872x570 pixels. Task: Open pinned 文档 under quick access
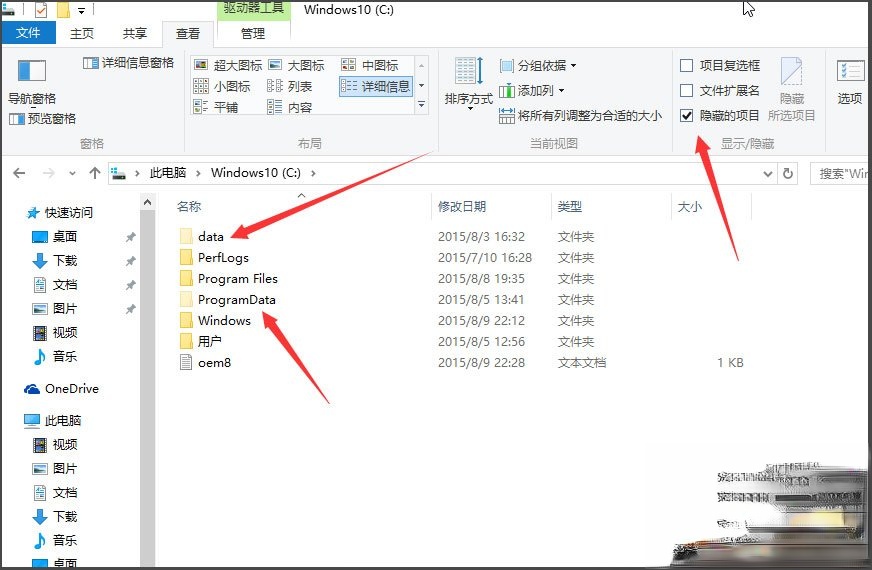tap(65, 285)
